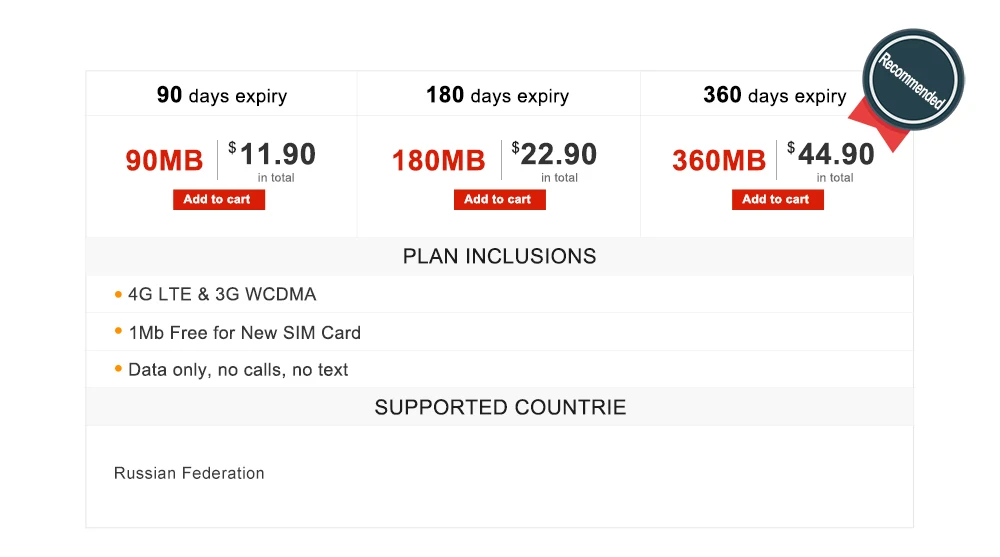The height and width of the screenshot is (557, 1000).
Task: Click the 180MB data amount
Action: tap(438, 160)
